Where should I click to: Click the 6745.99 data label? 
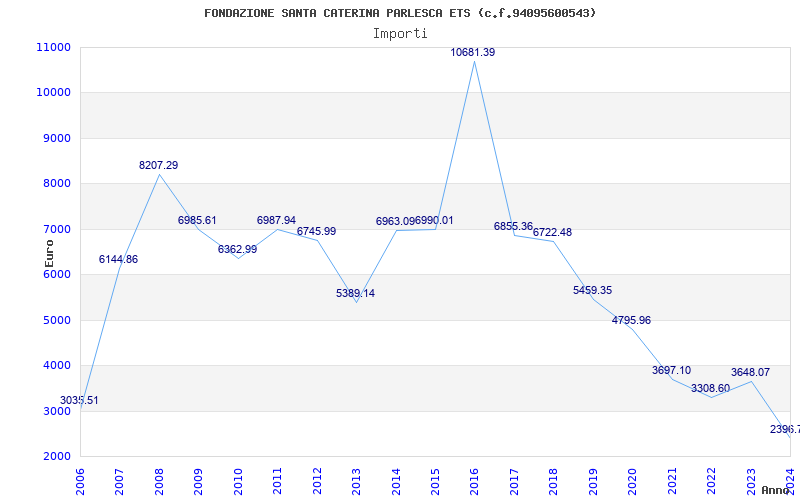(x=316, y=231)
